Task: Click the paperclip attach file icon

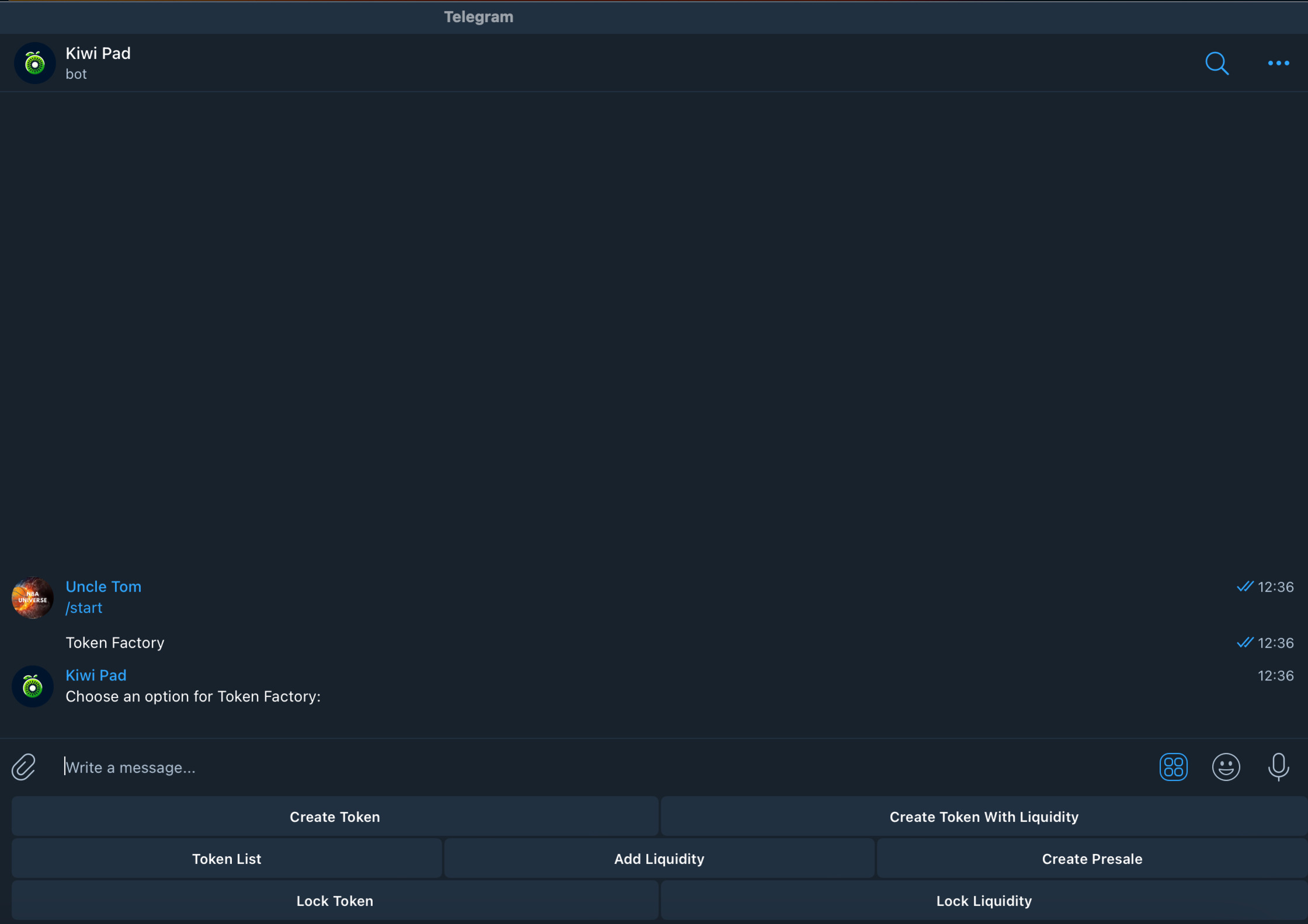Action: [24, 767]
